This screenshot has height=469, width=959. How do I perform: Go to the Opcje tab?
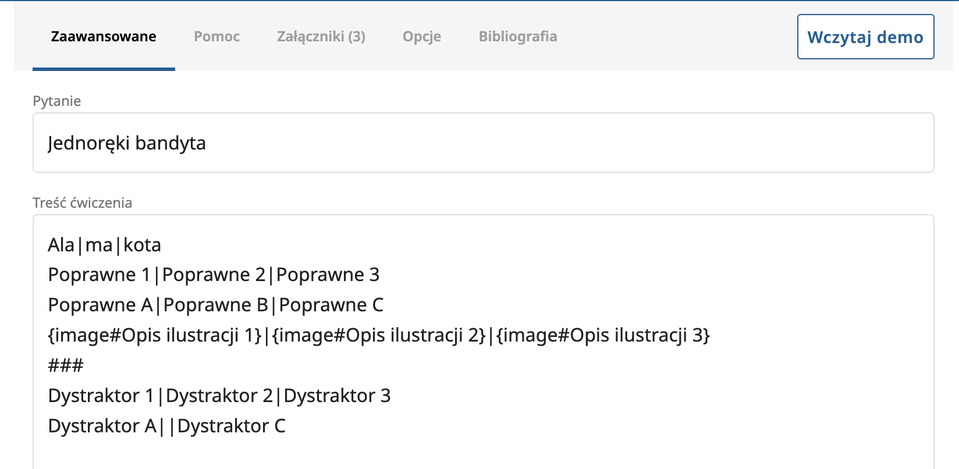pyautogui.click(x=421, y=37)
